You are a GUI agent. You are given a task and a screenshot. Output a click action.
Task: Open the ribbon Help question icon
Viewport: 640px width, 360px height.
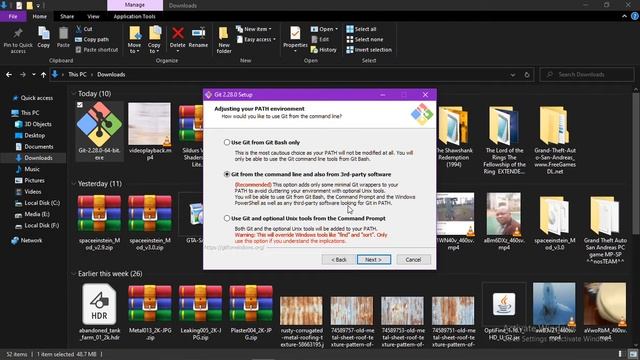click(635, 16)
